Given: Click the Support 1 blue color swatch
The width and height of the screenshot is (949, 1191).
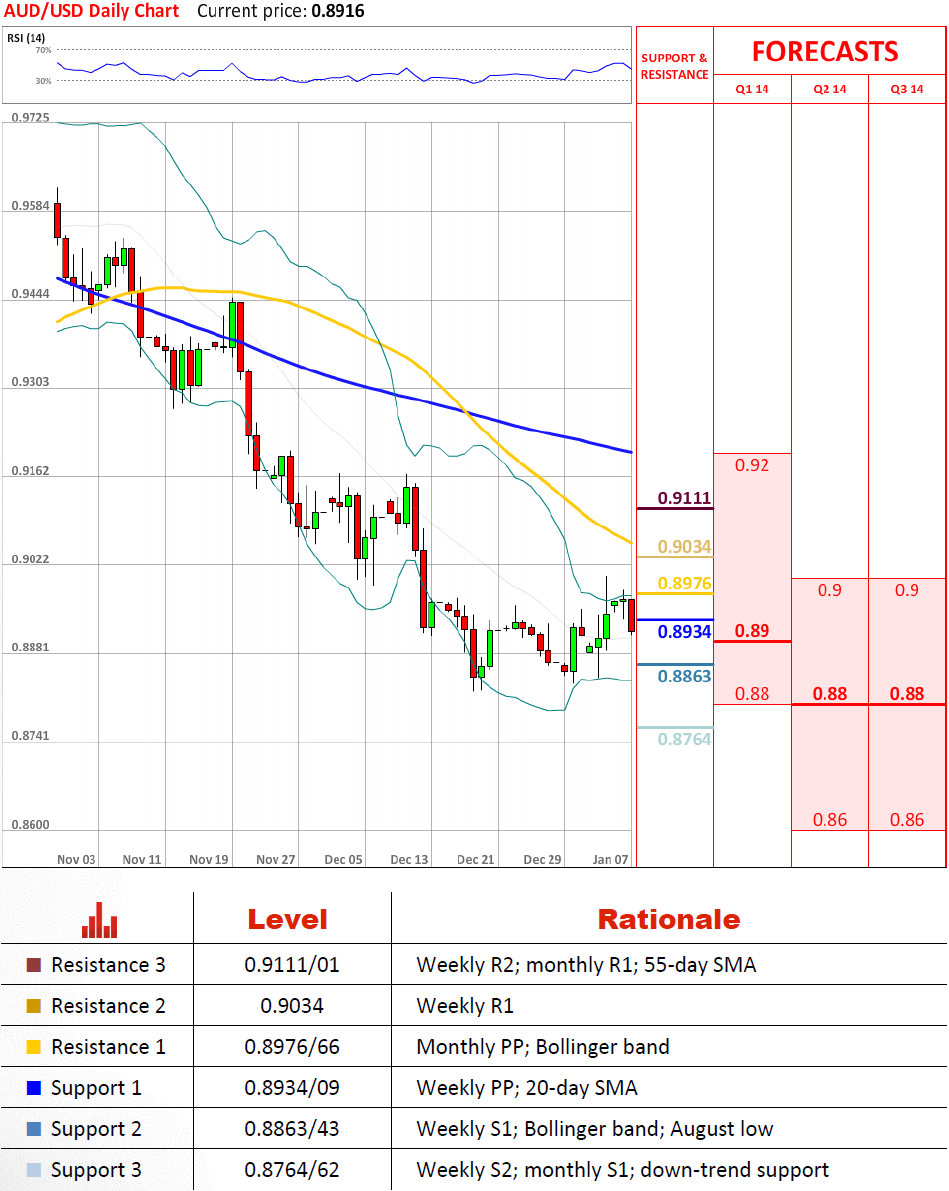Looking at the screenshot, I should pos(33,1088).
